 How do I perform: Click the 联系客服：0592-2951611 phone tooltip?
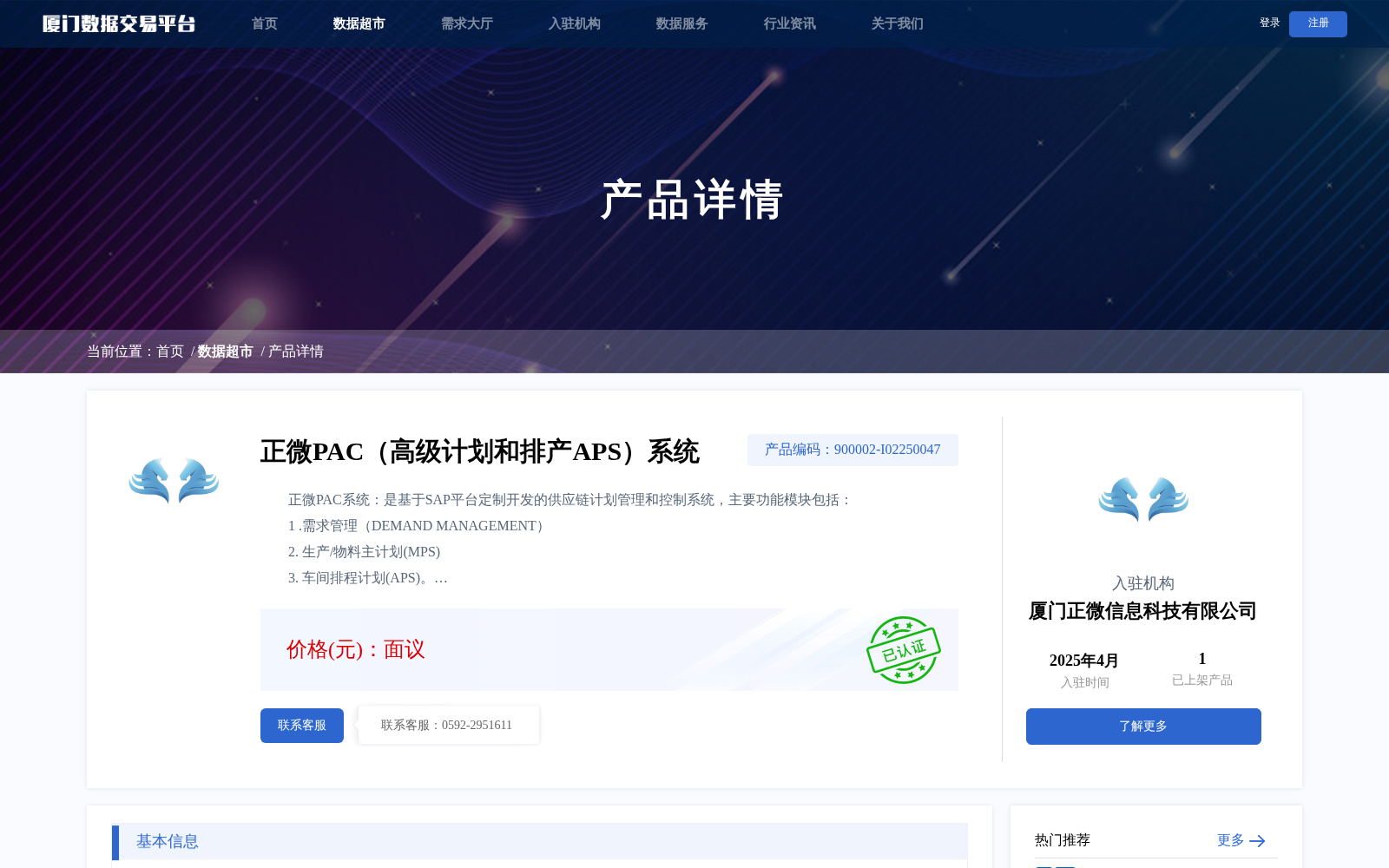click(448, 725)
